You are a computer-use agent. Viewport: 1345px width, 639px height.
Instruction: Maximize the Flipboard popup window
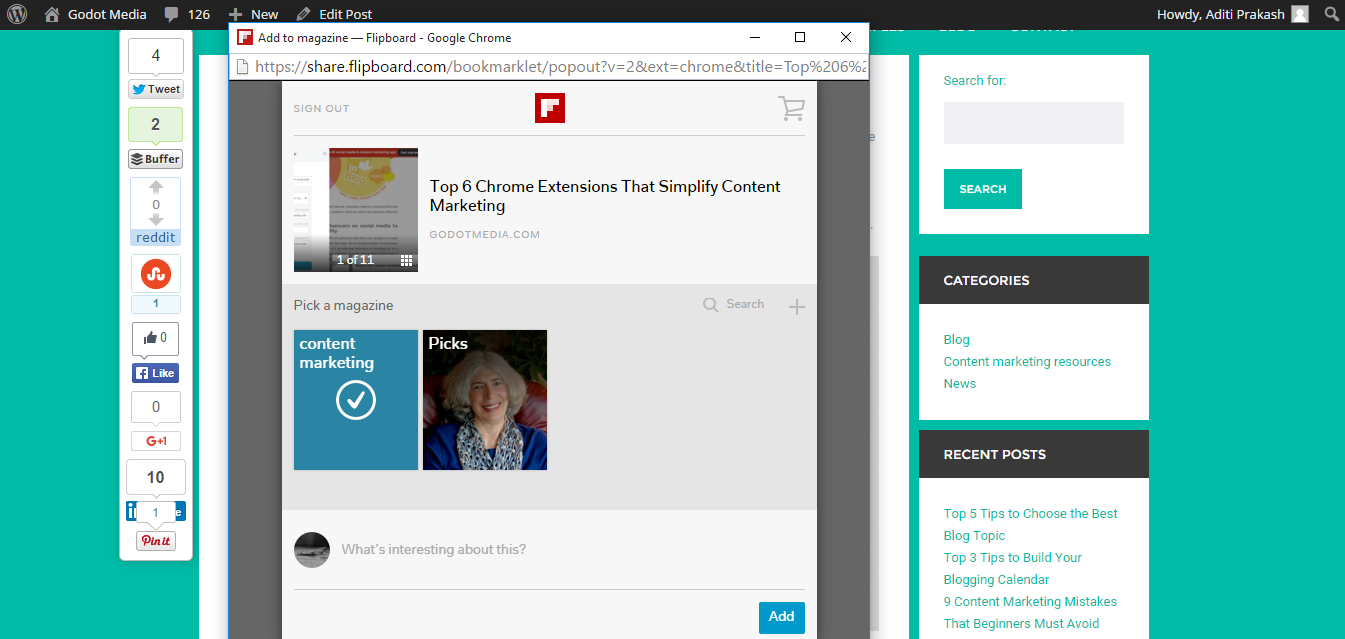click(x=800, y=37)
